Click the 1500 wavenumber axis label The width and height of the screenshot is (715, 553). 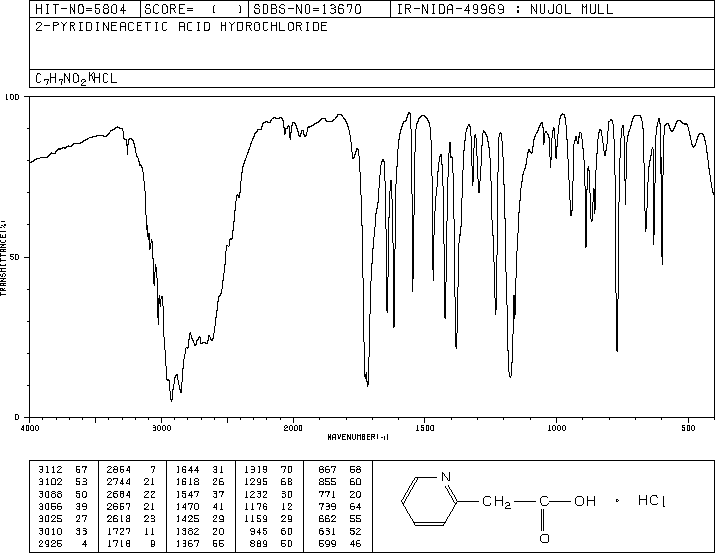pyautogui.click(x=425, y=428)
